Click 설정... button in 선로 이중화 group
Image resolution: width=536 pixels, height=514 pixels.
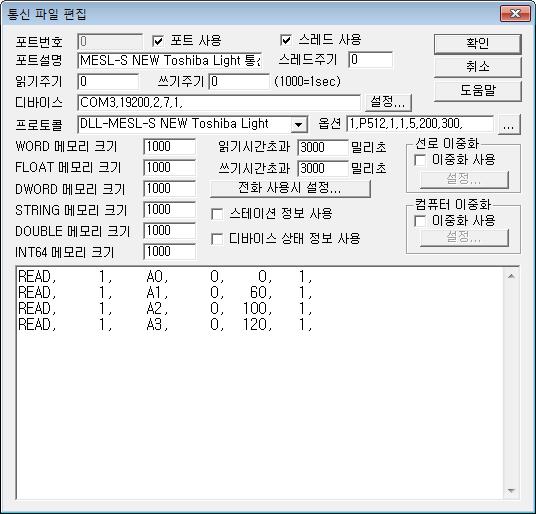pyautogui.click(x=464, y=179)
